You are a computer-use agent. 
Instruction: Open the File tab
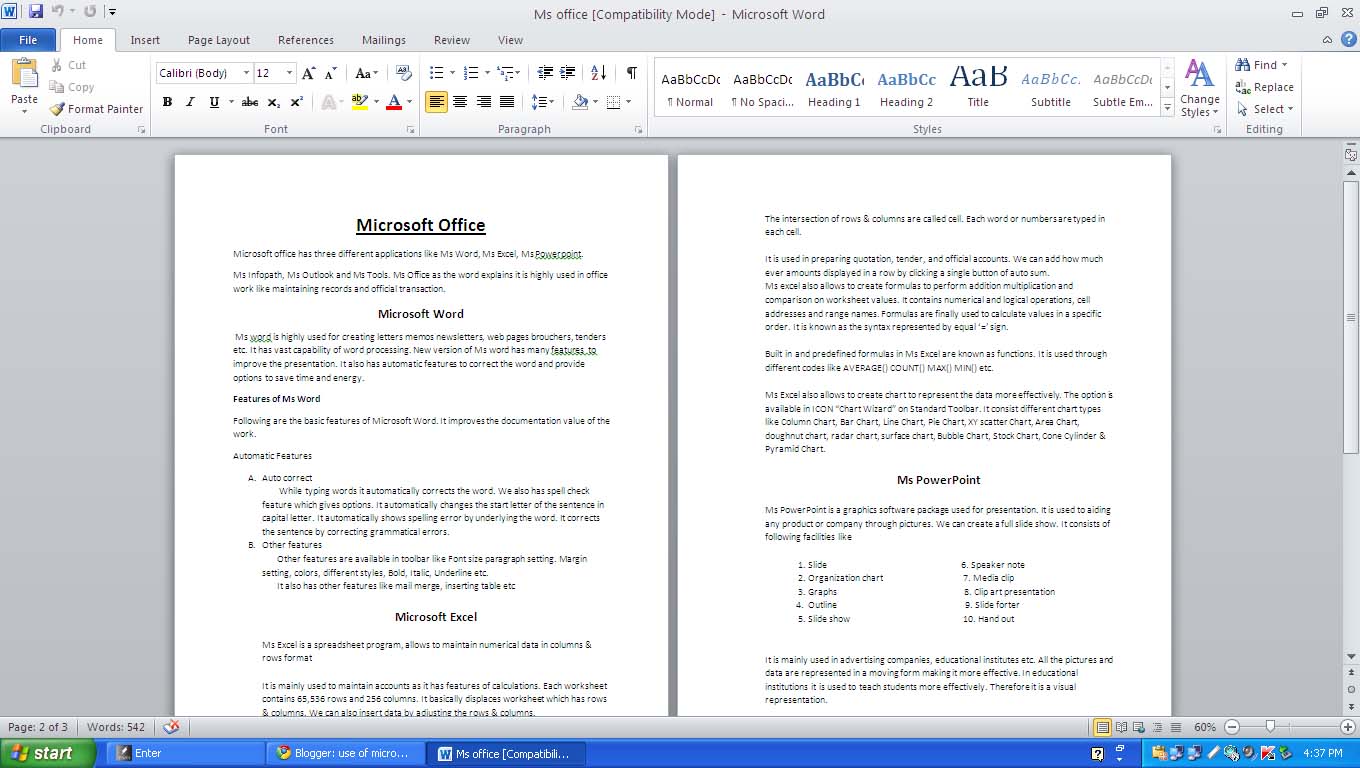pyautogui.click(x=28, y=40)
